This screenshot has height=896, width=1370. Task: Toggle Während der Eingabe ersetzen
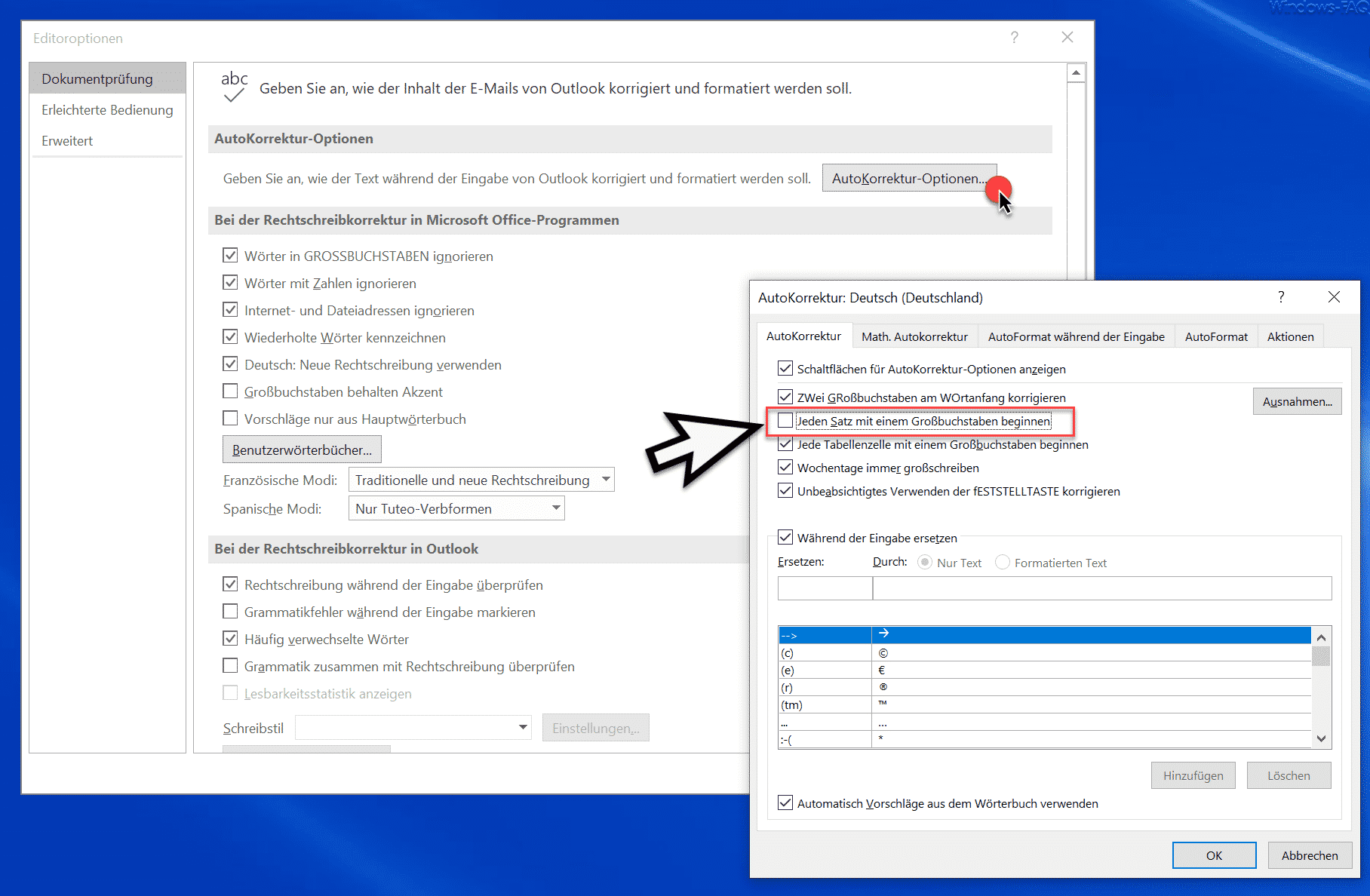tap(785, 538)
